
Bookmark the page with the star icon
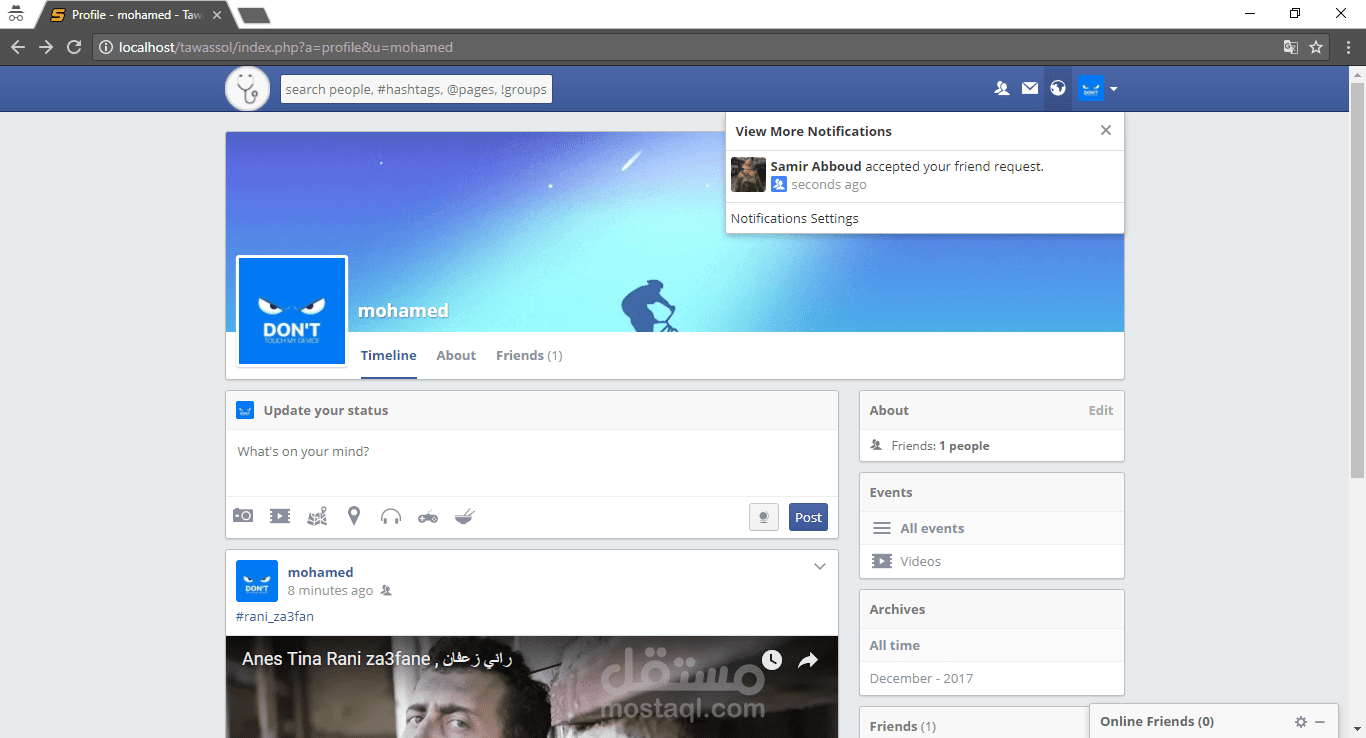tap(1316, 47)
